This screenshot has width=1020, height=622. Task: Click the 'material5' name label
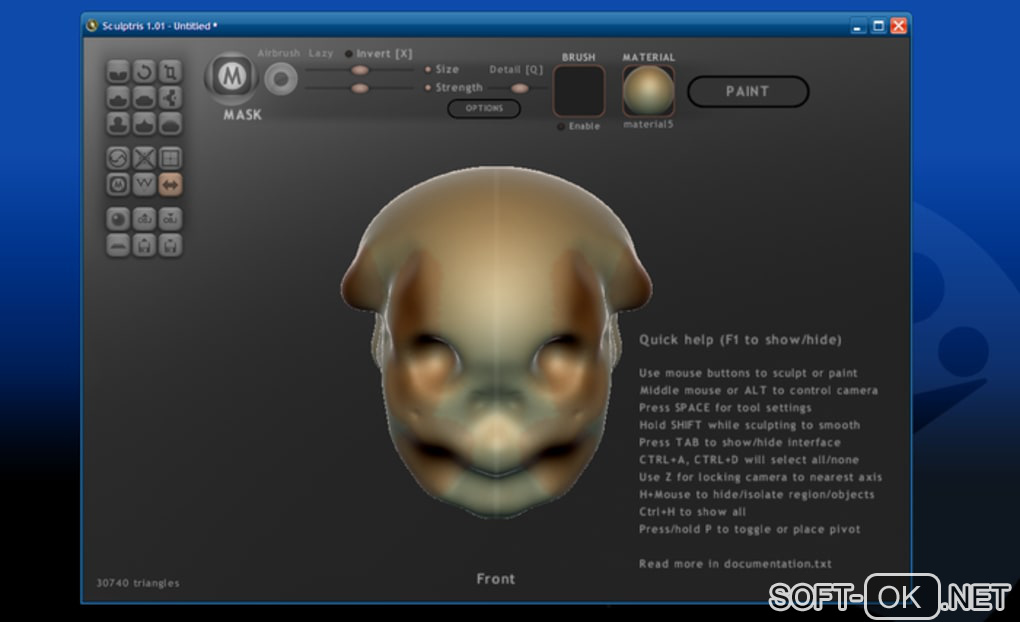(x=649, y=124)
